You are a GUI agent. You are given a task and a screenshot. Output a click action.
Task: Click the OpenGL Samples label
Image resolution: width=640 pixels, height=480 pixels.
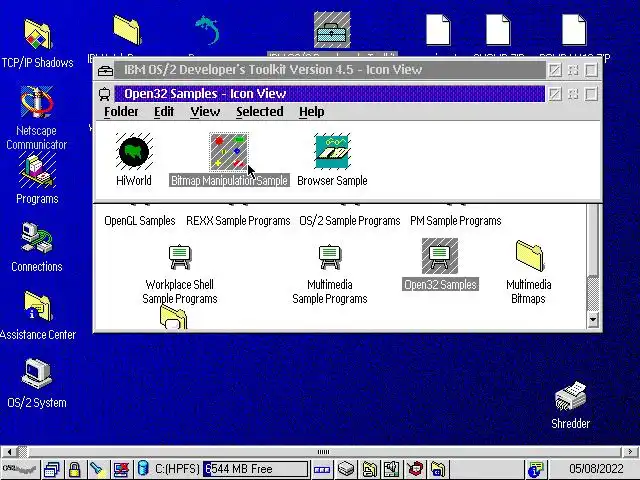[x=140, y=221]
